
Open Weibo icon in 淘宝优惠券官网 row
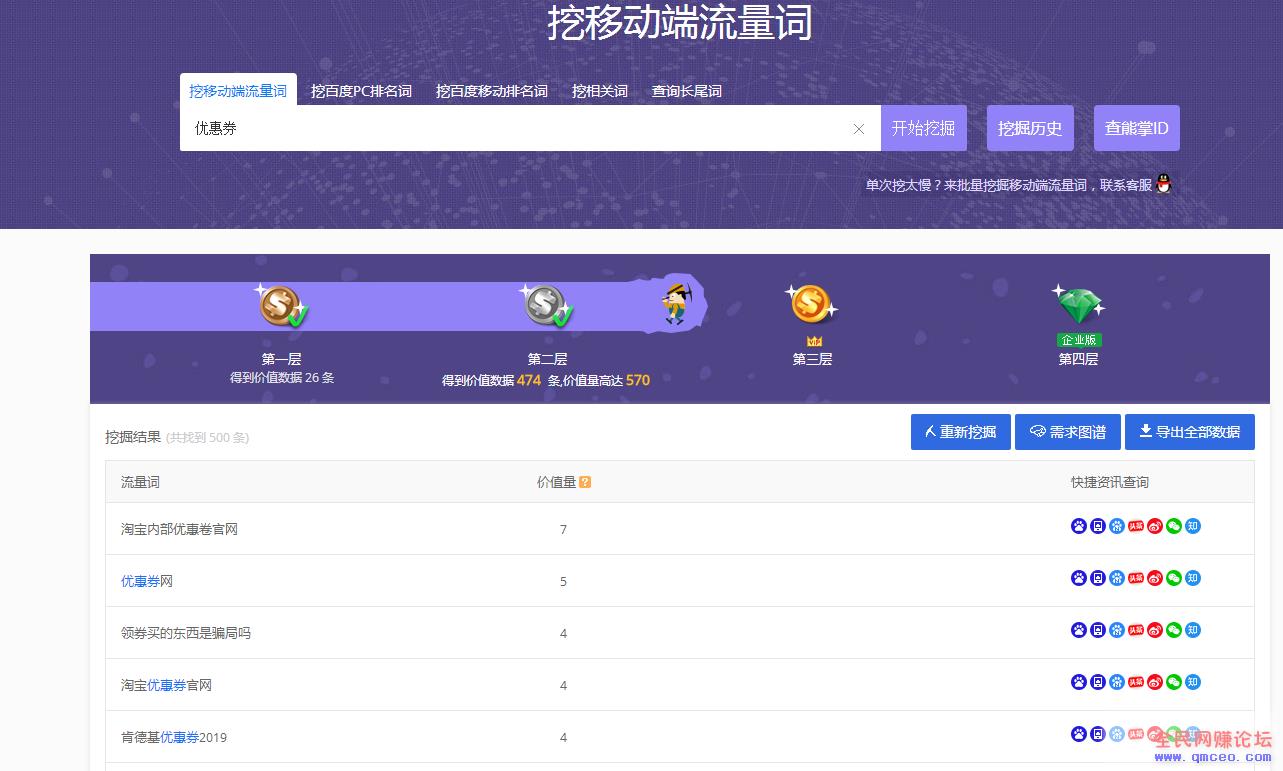[x=1154, y=682]
